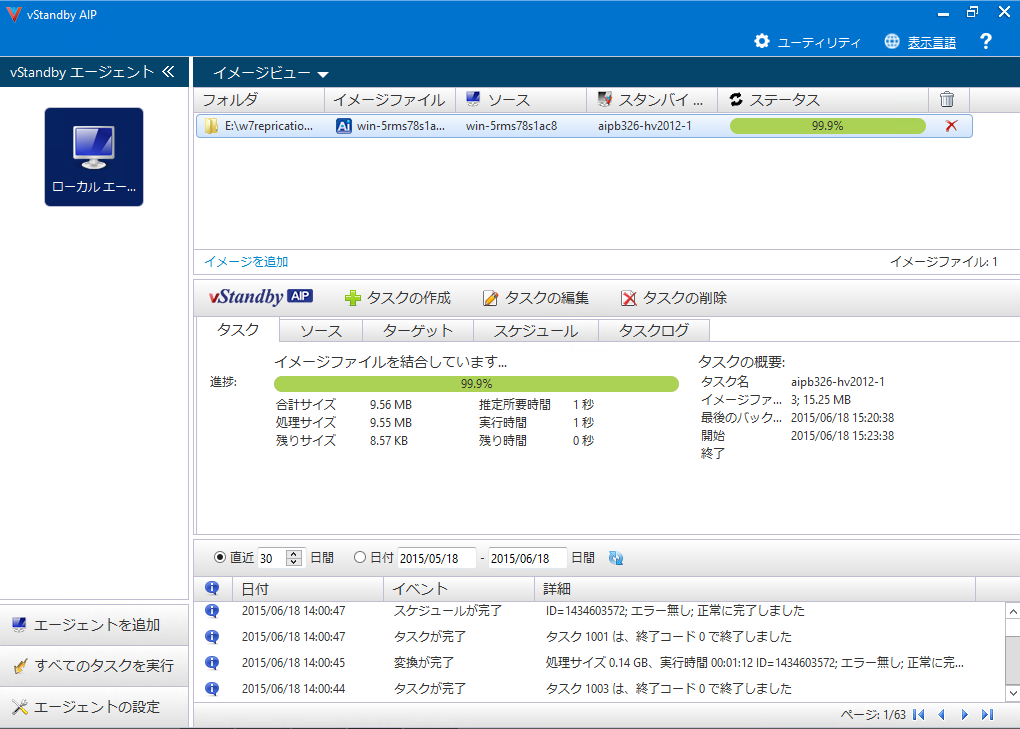Increase the recent days stepper value
The height and width of the screenshot is (729, 1020).
294,554
